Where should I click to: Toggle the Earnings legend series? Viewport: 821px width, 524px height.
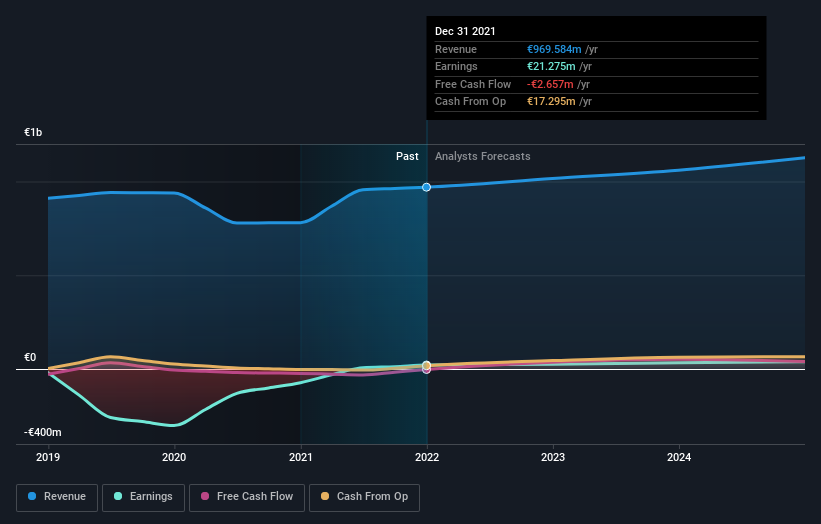tap(143, 497)
